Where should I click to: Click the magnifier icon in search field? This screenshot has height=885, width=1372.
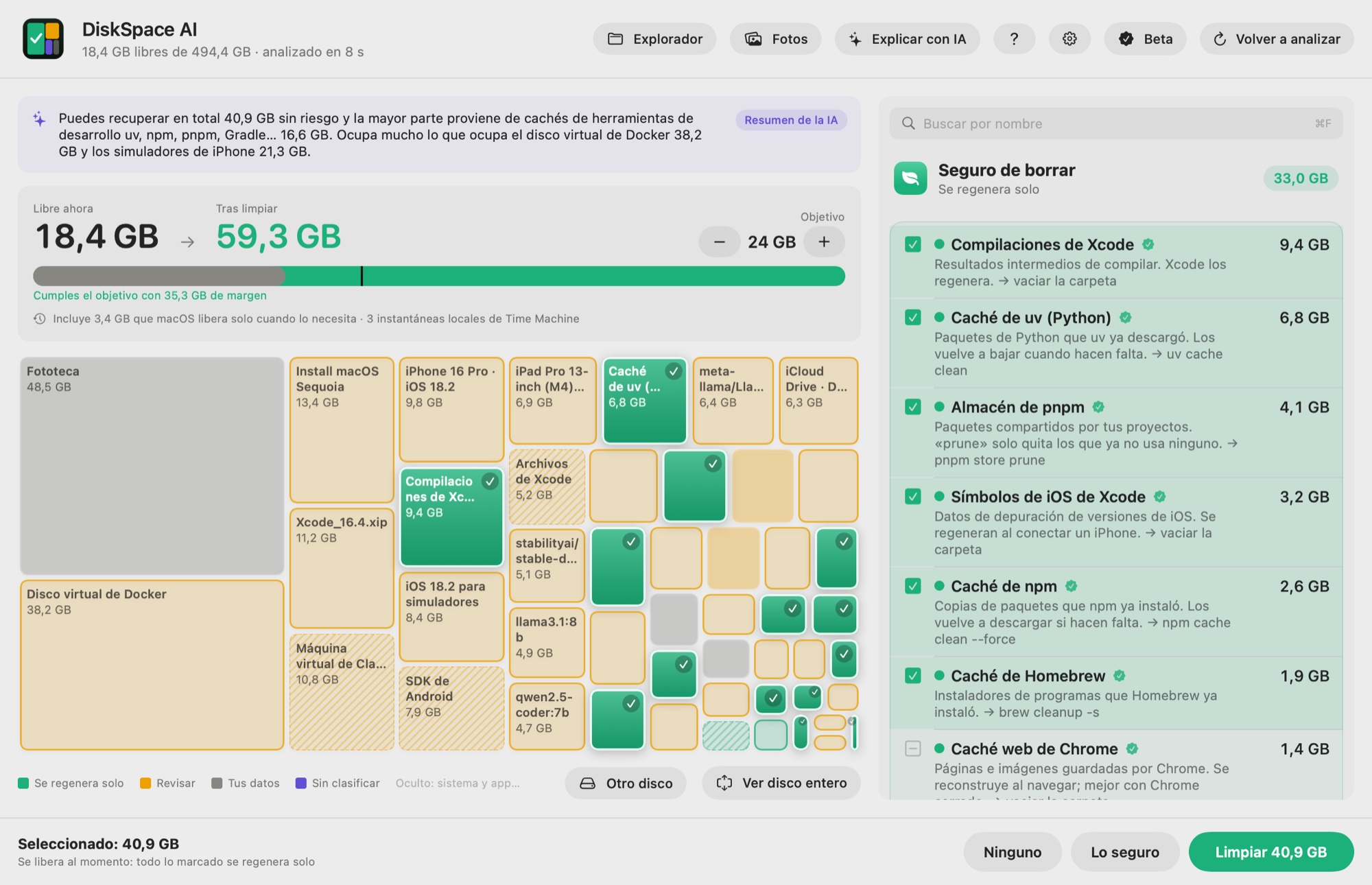pyautogui.click(x=908, y=123)
